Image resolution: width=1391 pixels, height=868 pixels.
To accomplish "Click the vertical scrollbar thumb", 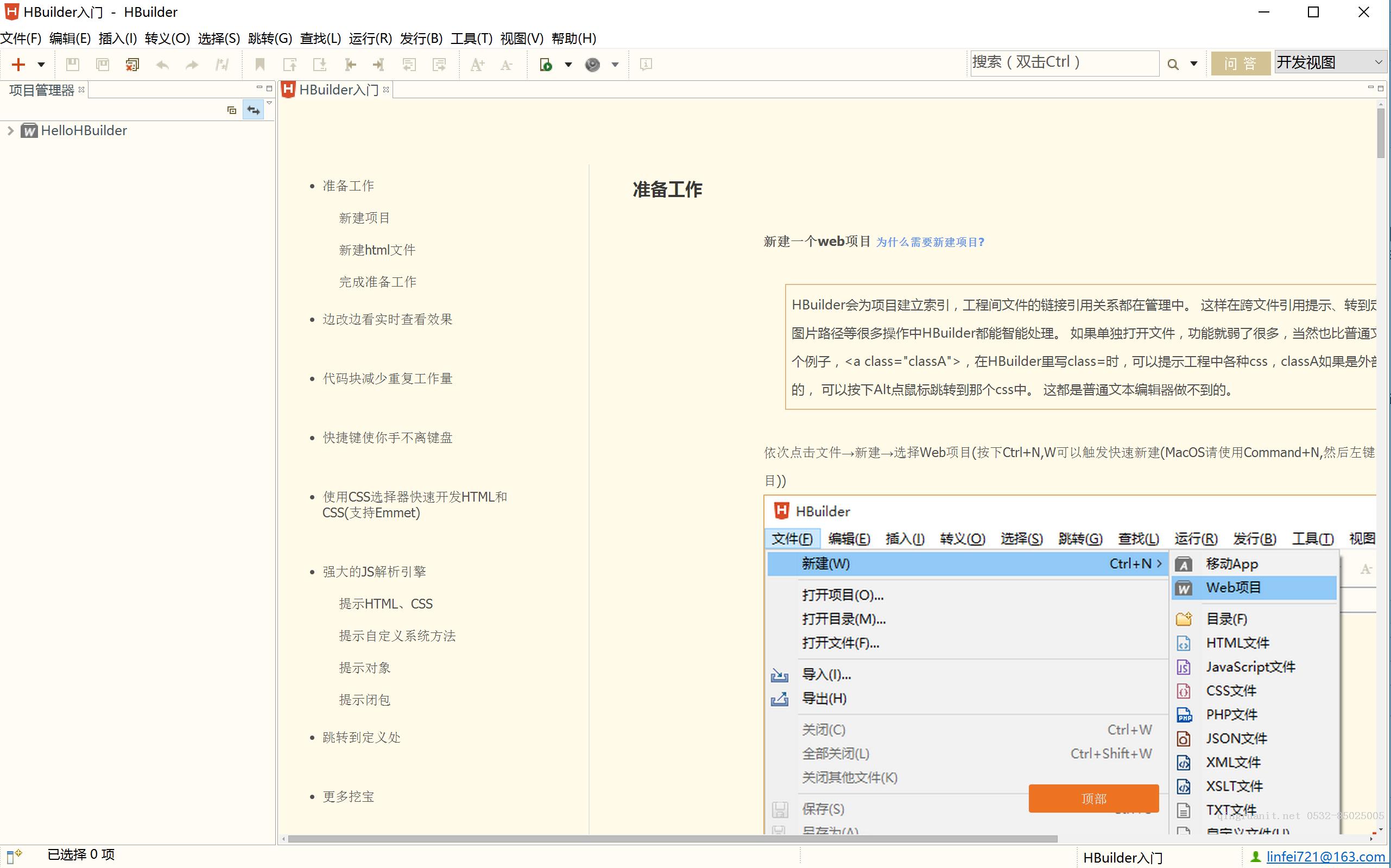I will click(1381, 132).
